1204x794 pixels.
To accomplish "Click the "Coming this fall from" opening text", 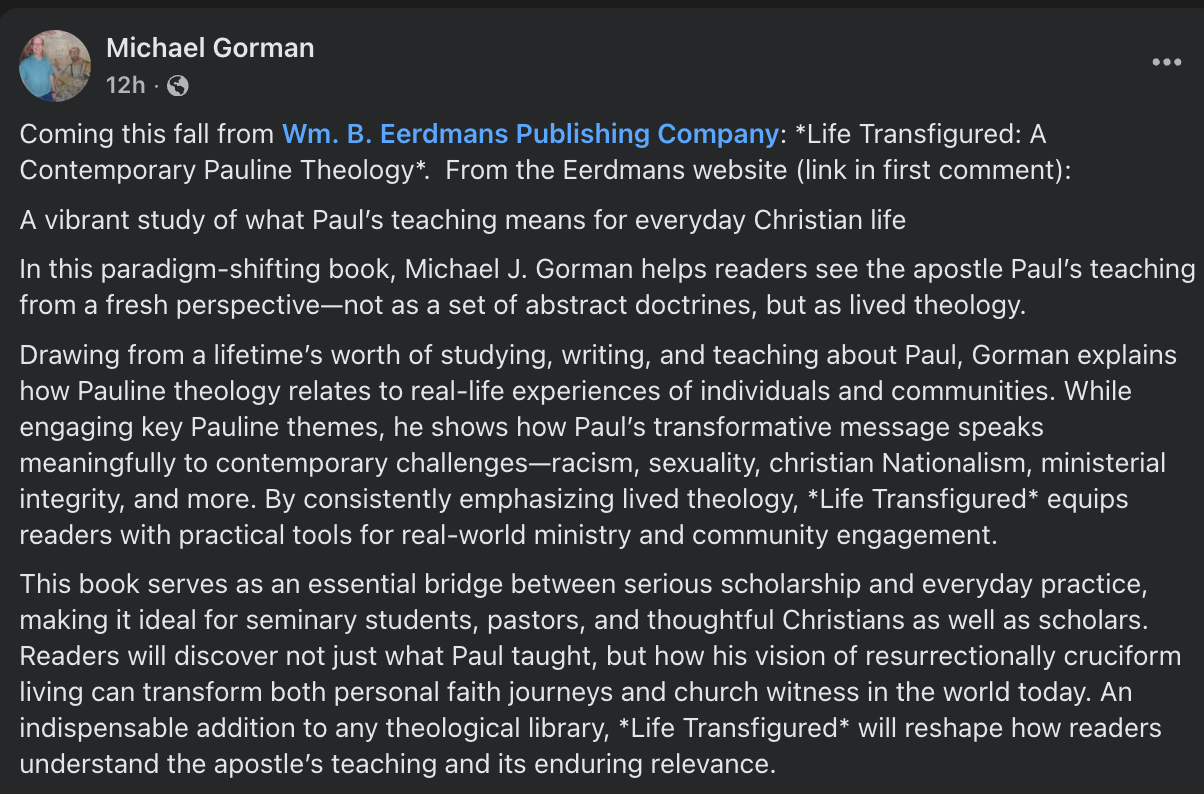I will pos(147,133).
